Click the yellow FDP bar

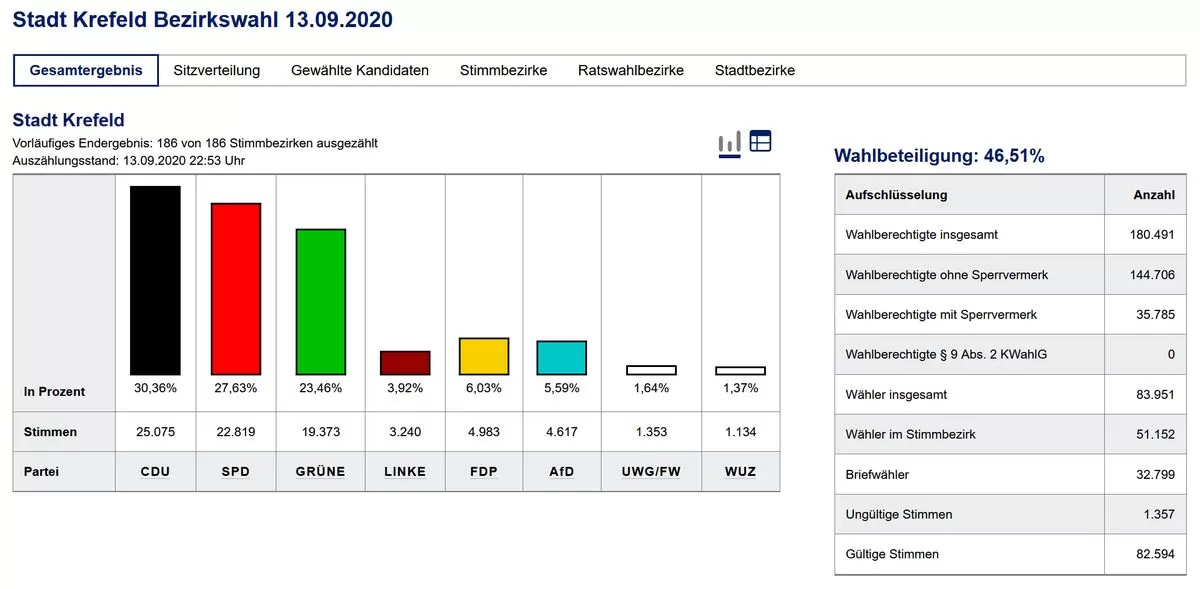[x=484, y=356]
